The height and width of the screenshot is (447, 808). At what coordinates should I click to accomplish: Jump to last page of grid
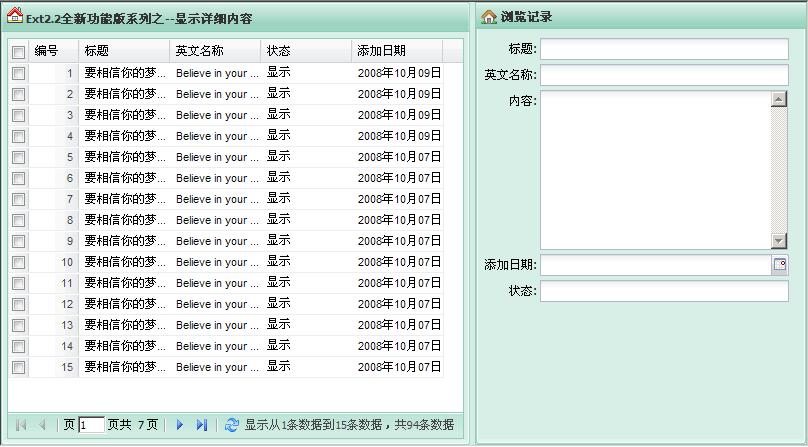tap(201, 425)
